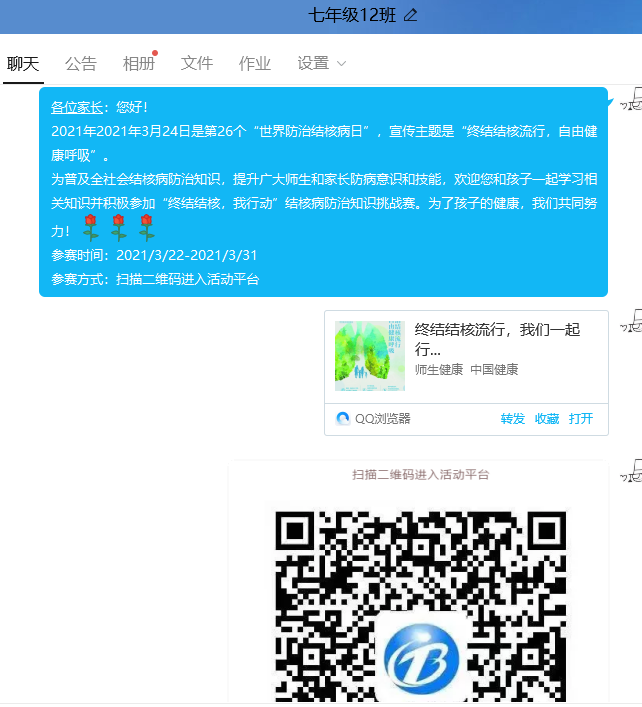Click the QQ浏览器 label

[x=383, y=418]
